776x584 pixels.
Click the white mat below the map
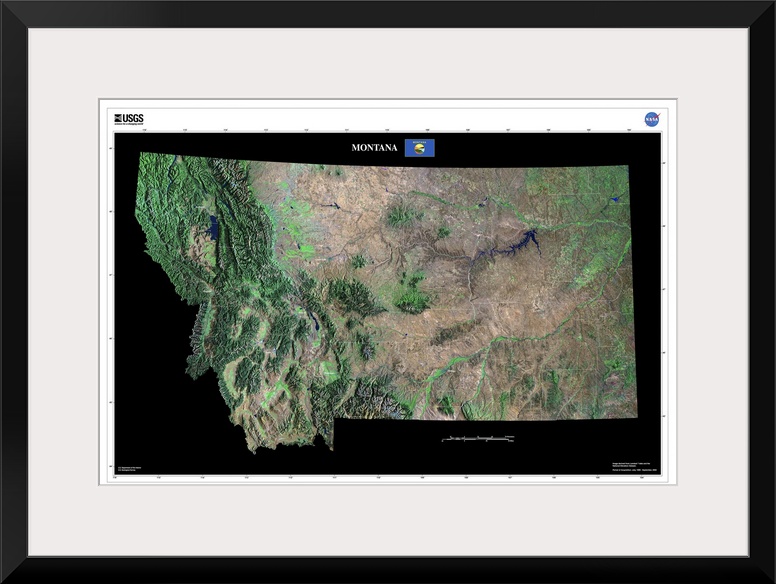pyautogui.click(x=388, y=520)
